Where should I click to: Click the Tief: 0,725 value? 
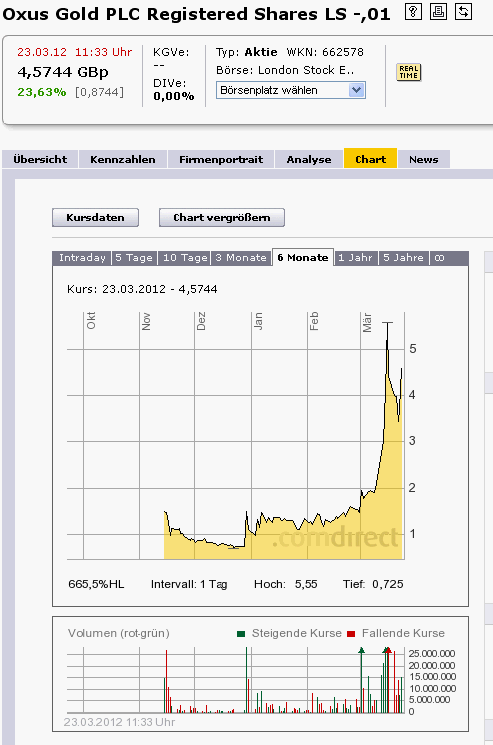373,584
